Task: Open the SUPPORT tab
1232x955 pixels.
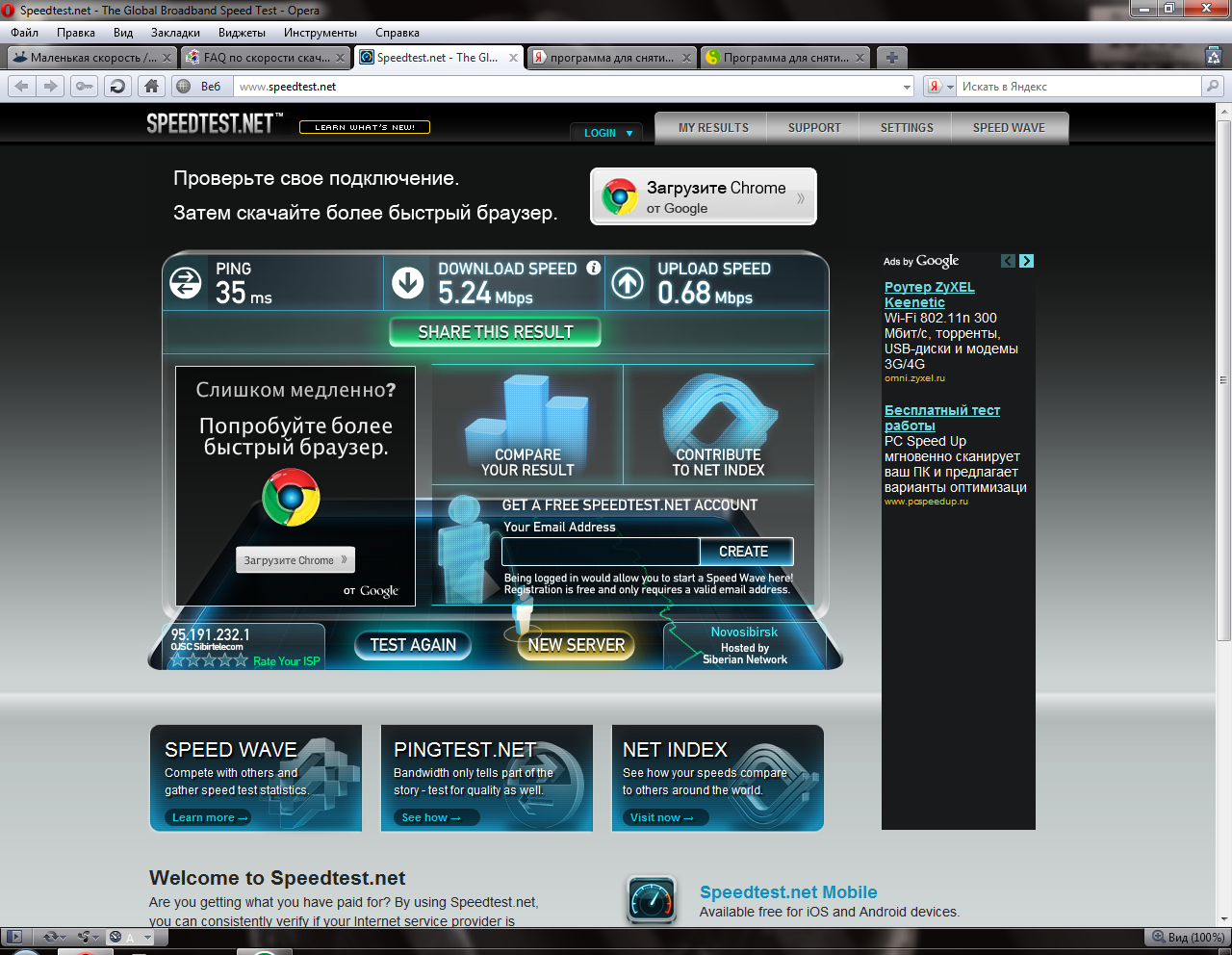Action: point(814,128)
